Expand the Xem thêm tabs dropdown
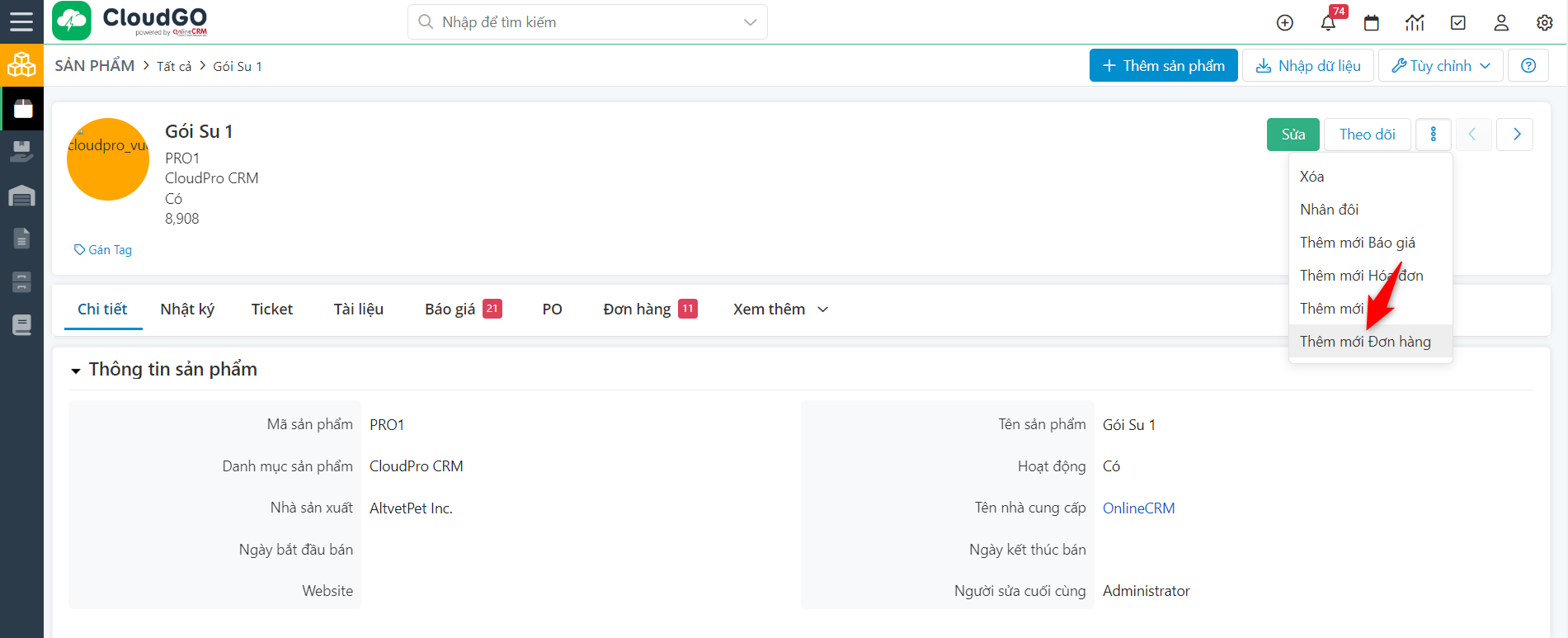 pos(780,310)
